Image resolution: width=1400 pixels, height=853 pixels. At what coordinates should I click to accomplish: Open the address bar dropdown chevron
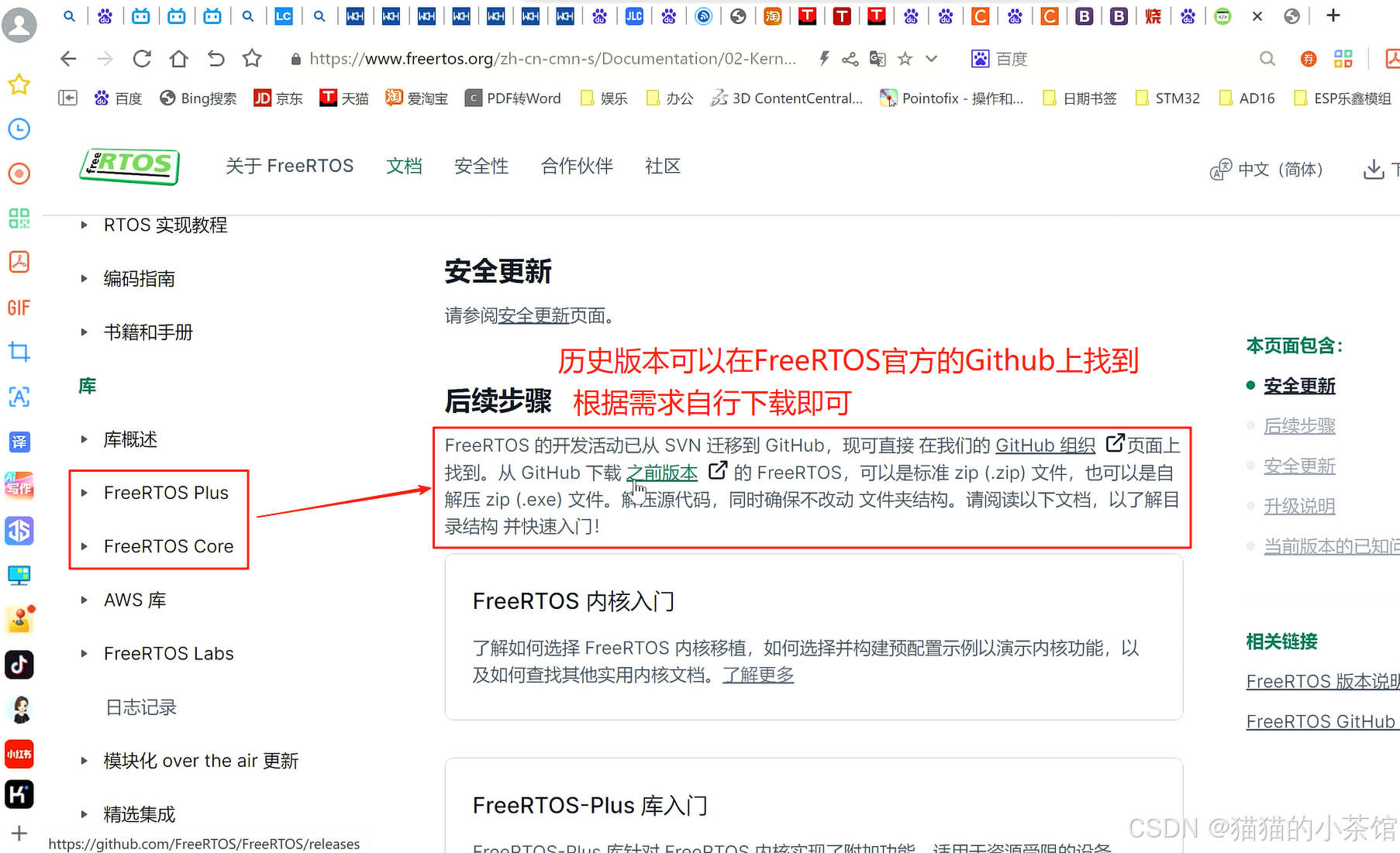click(x=932, y=59)
